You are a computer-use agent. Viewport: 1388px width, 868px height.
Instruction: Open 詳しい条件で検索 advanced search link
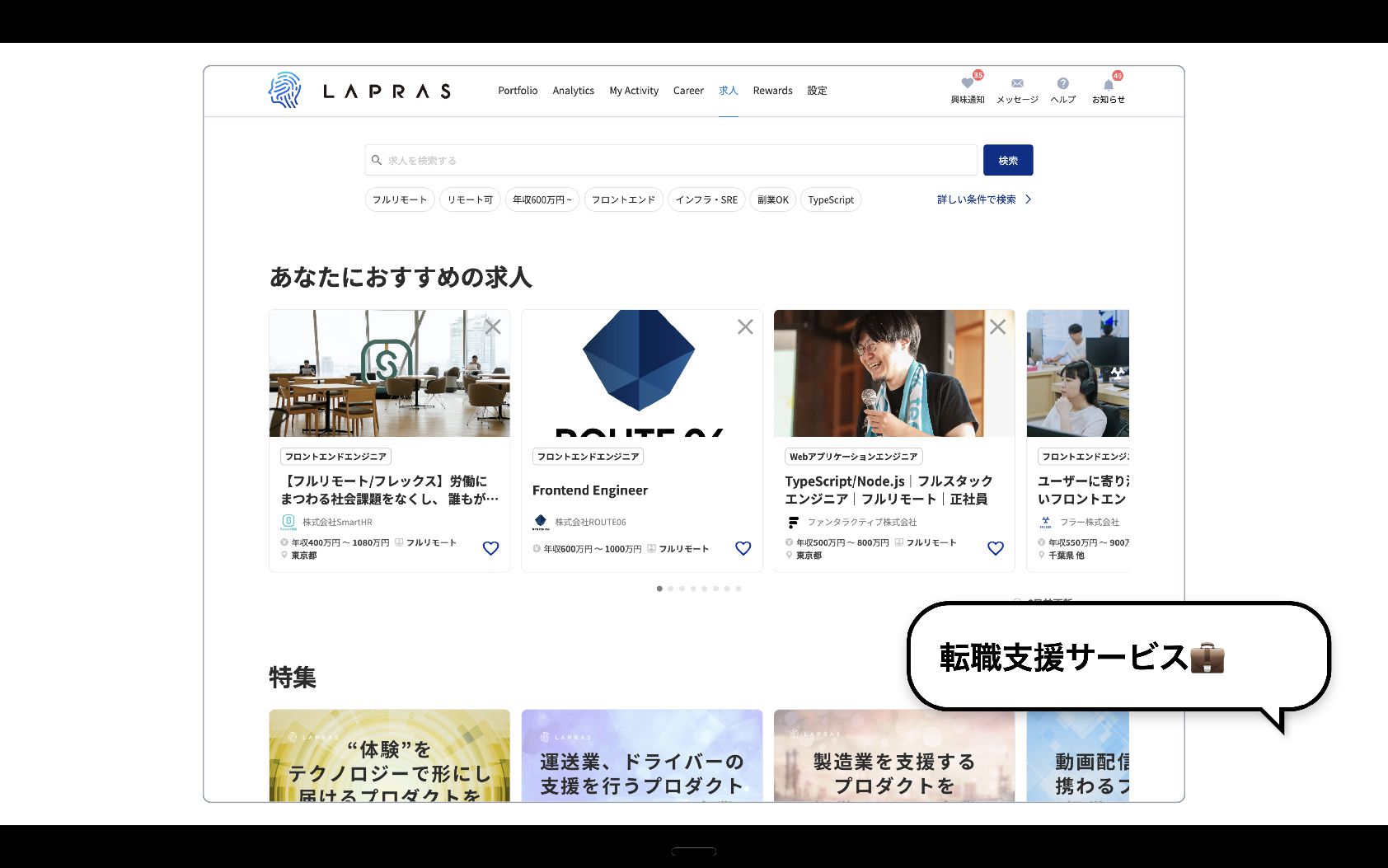(976, 199)
